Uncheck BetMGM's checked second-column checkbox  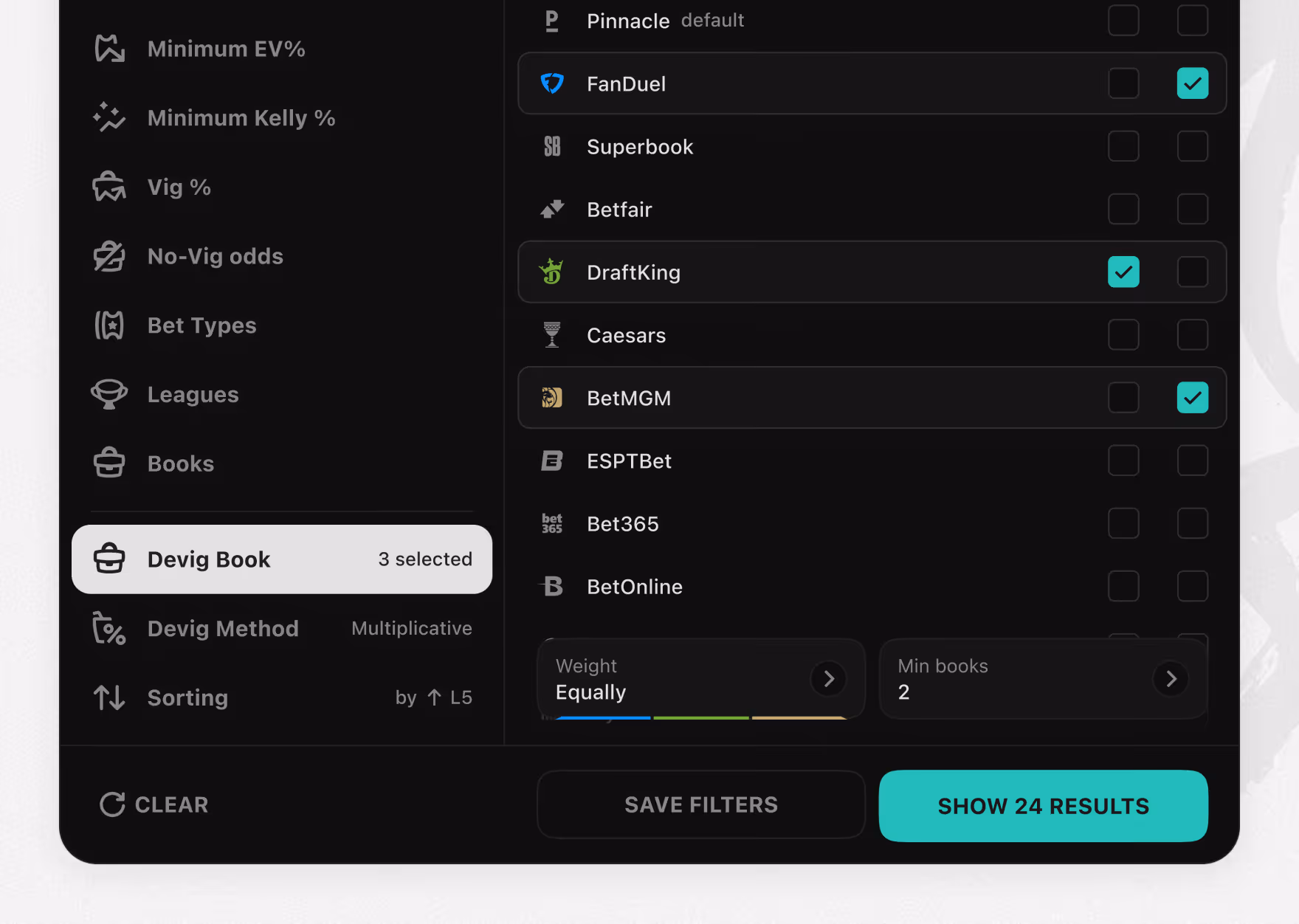click(x=1193, y=398)
